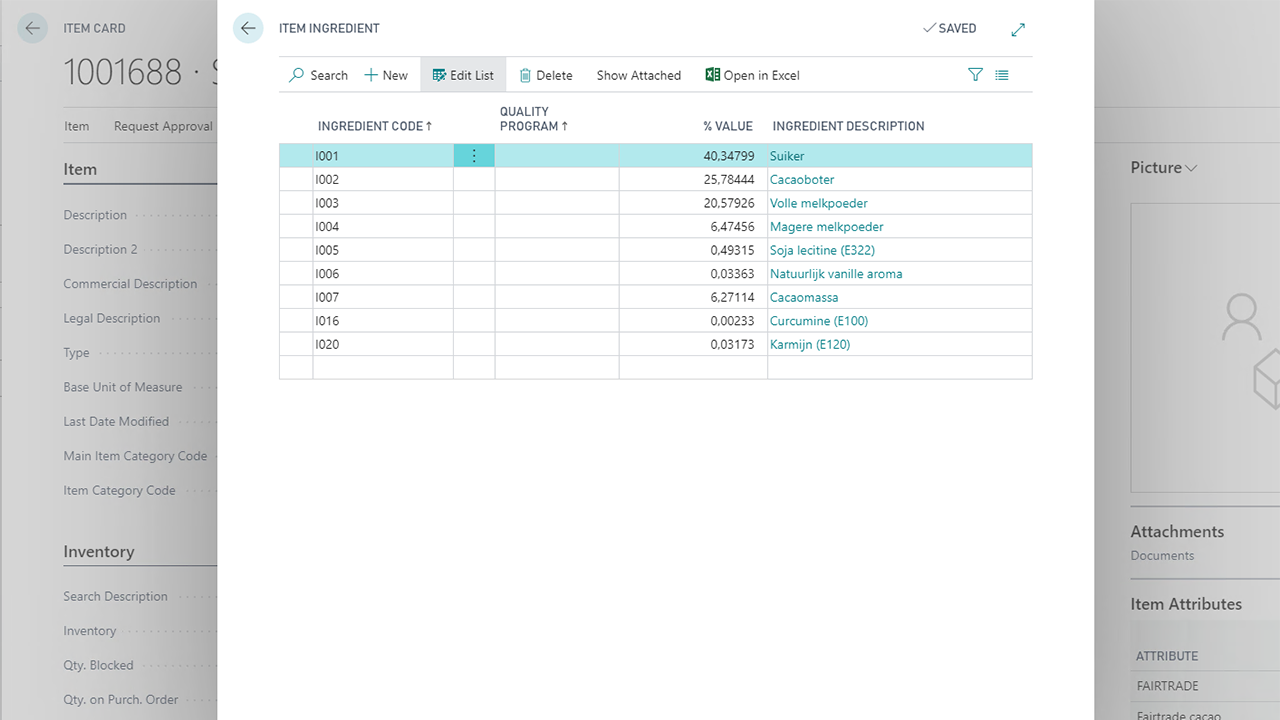1280x720 pixels.
Task: Select ingredient code cell I004
Action: tap(383, 227)
